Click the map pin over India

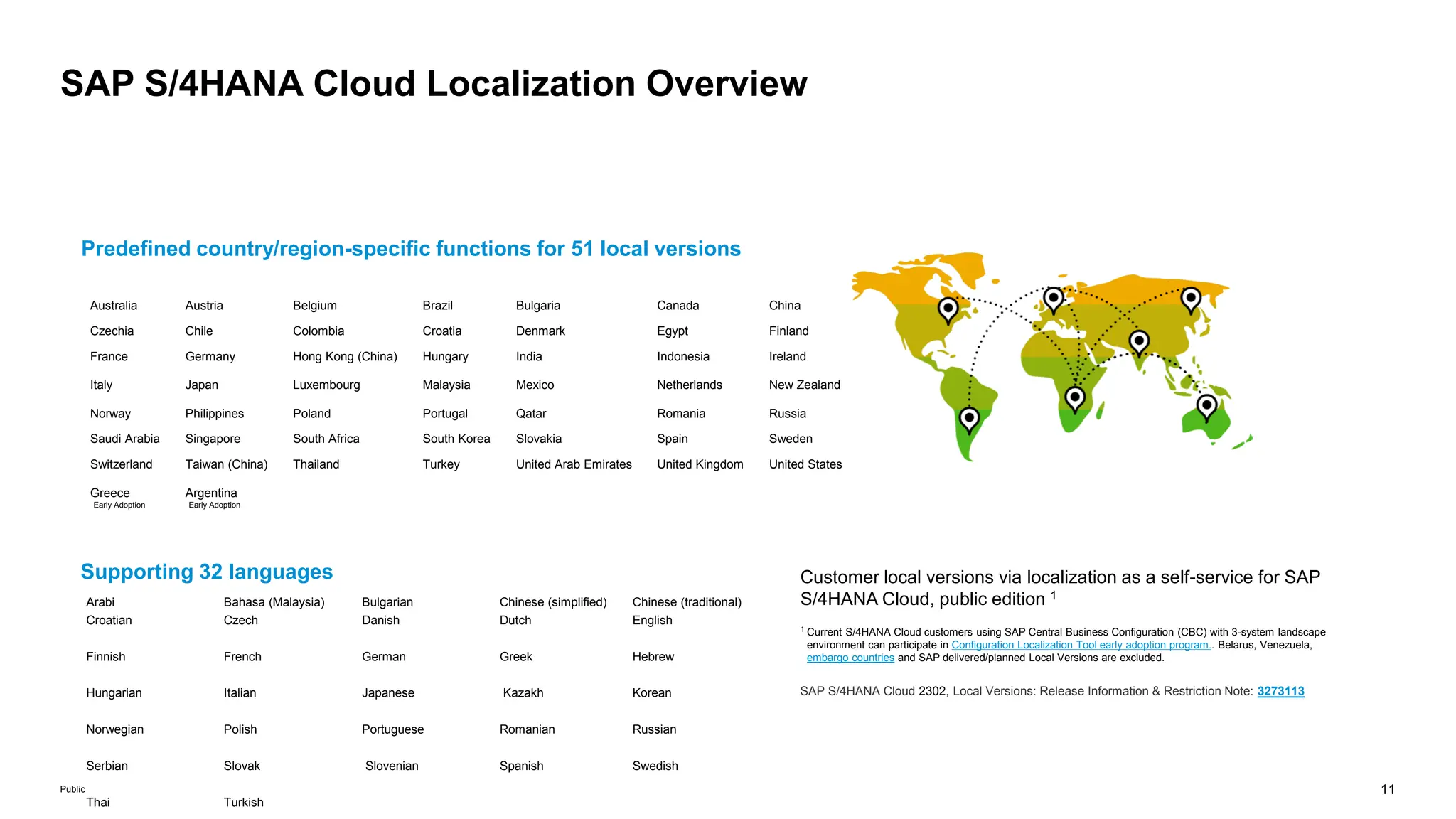pos(1139,343)
